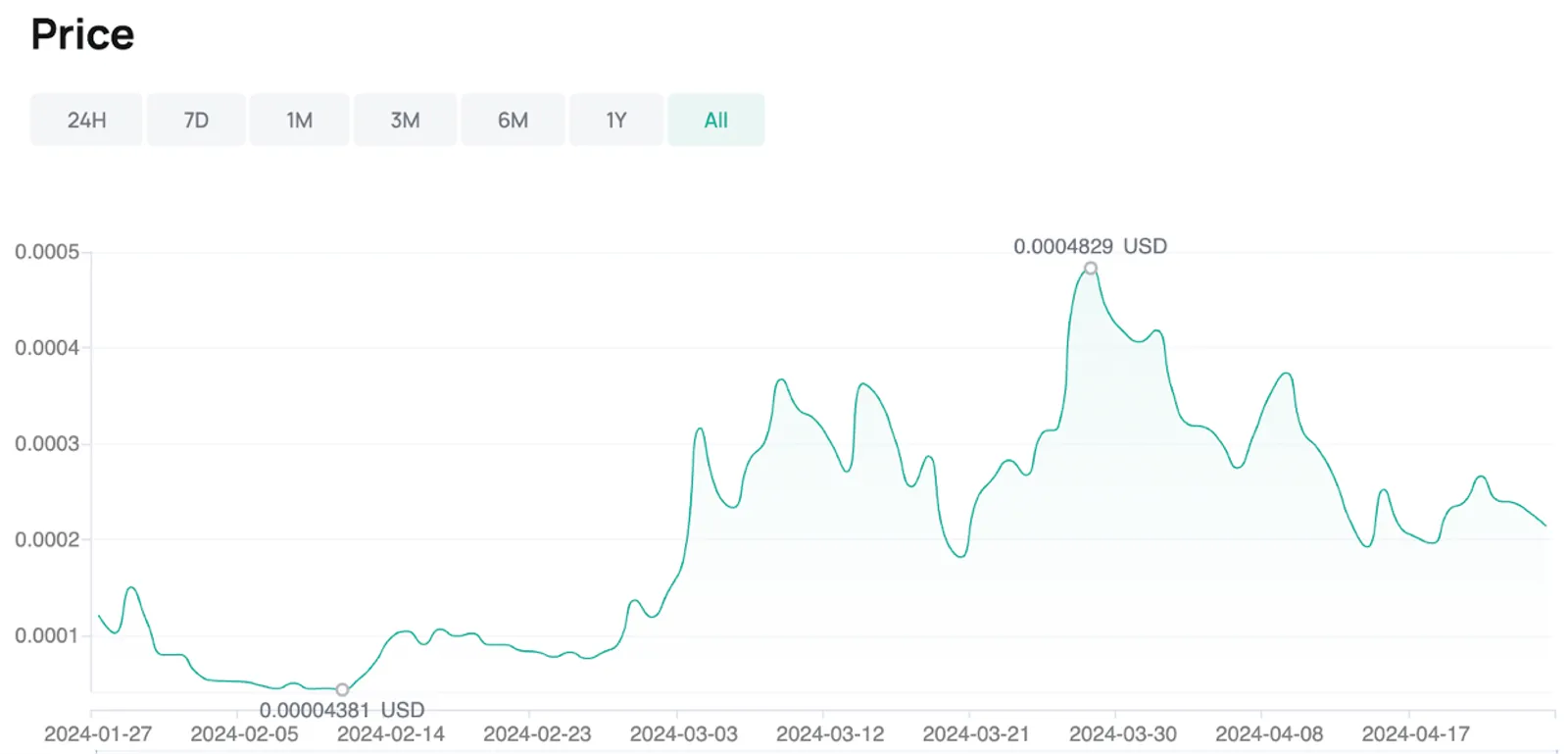This screenshot has height=754, width=1568.
Task: Click date label 2024-03-30
Action: click(x=1123, y=734)
